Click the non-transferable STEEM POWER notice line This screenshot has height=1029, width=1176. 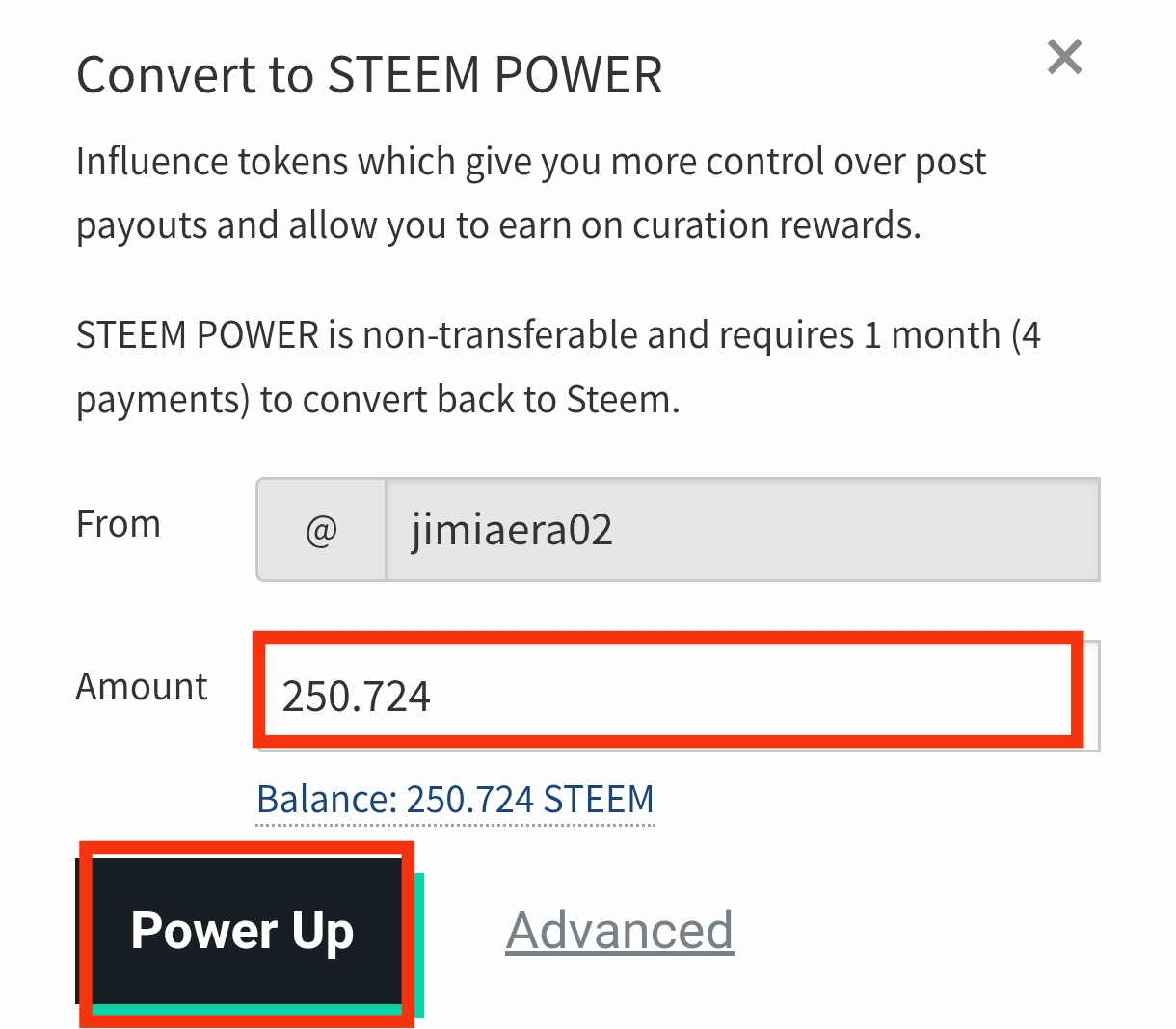pos(557,335)
